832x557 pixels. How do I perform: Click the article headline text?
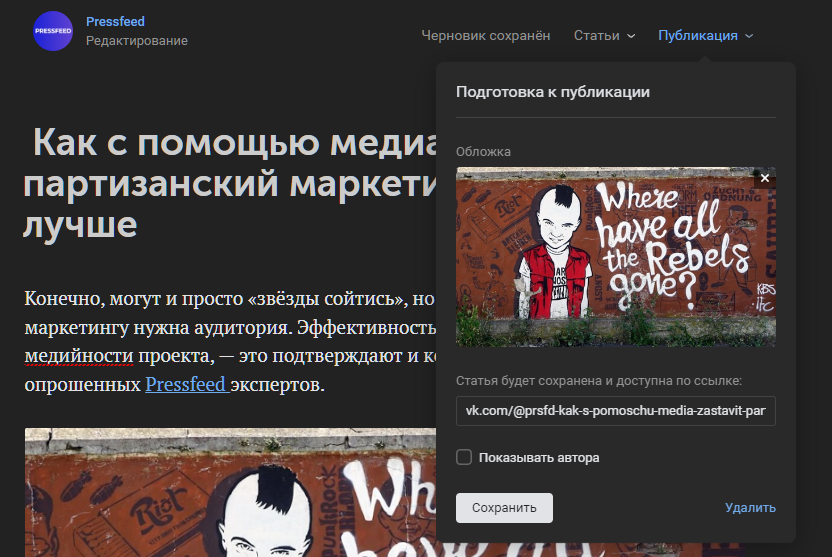[230, 184]
